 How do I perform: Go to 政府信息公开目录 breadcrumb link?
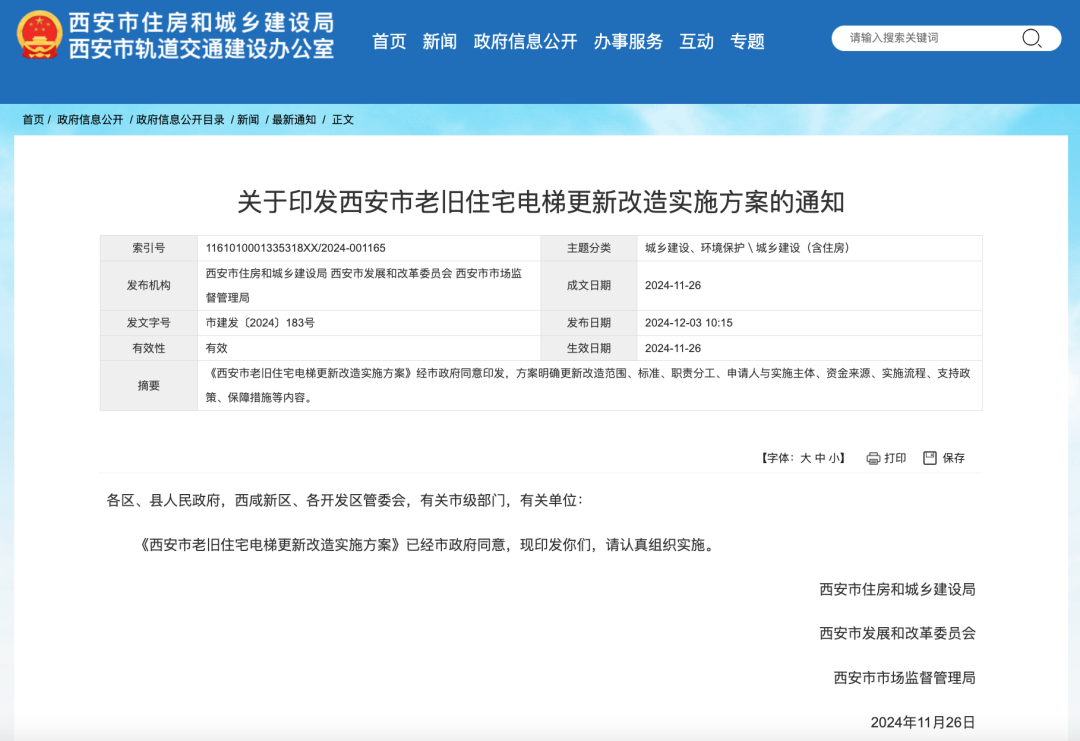(180, 120)
